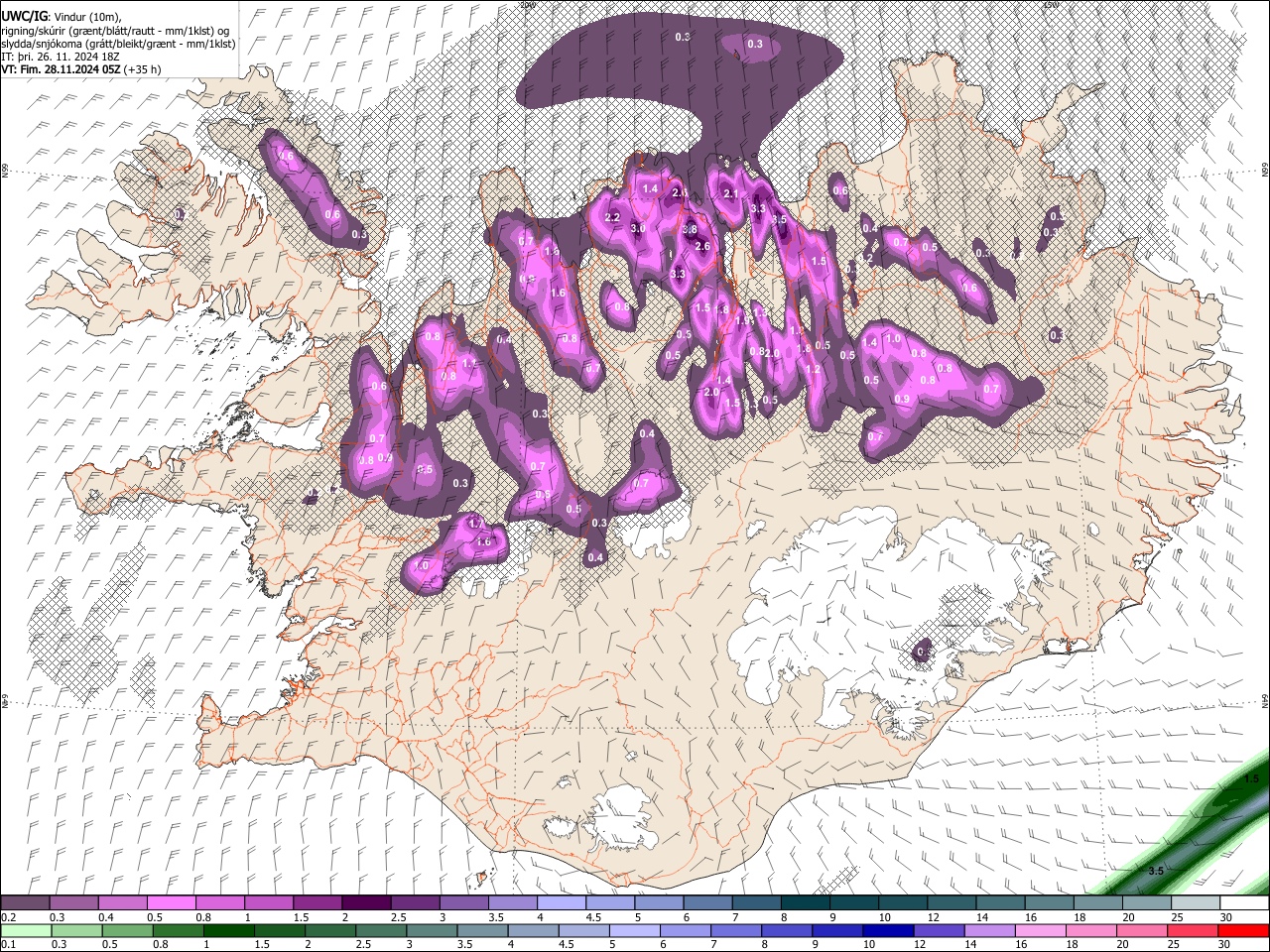The width and height of the screenshot is (1270, 952).
Task: Pick the upper snow scale dark teal swatch labeled 8
Action: point(806,903)
